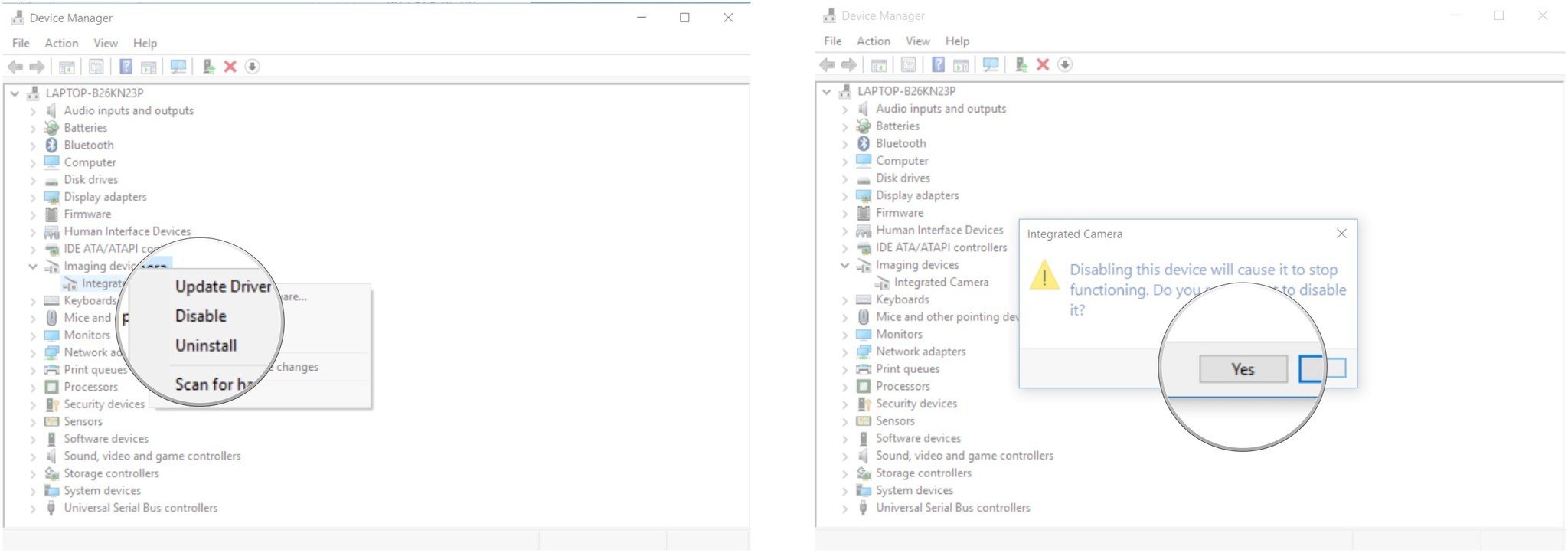This screenshot has height=553, width=1568.
Task: Click red X uninstall icon in right toolbar
Action: click(1042, 64)
